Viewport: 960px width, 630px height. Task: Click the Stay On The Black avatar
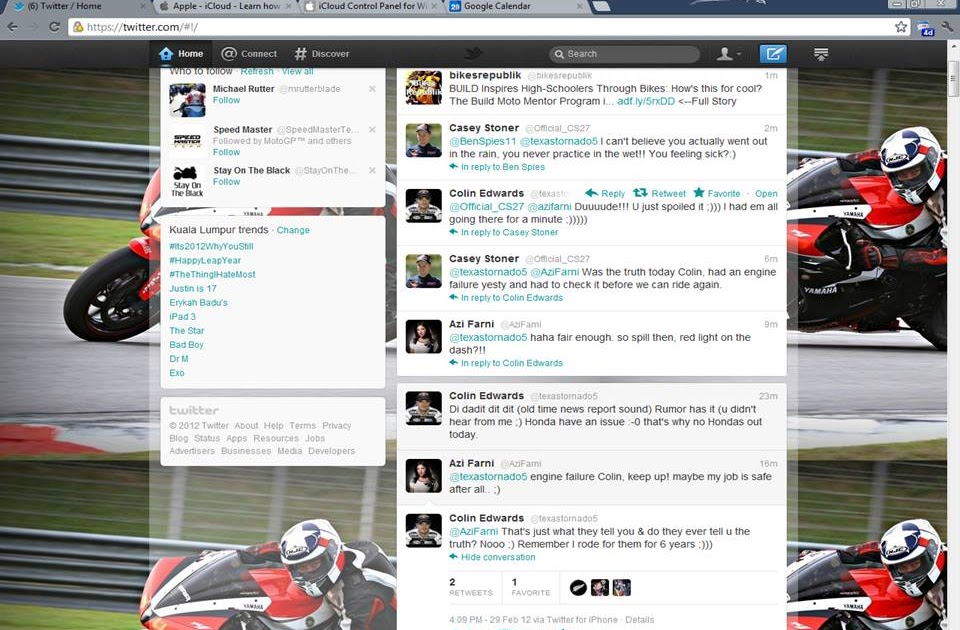pyautogui.click(x=187, y=181)
